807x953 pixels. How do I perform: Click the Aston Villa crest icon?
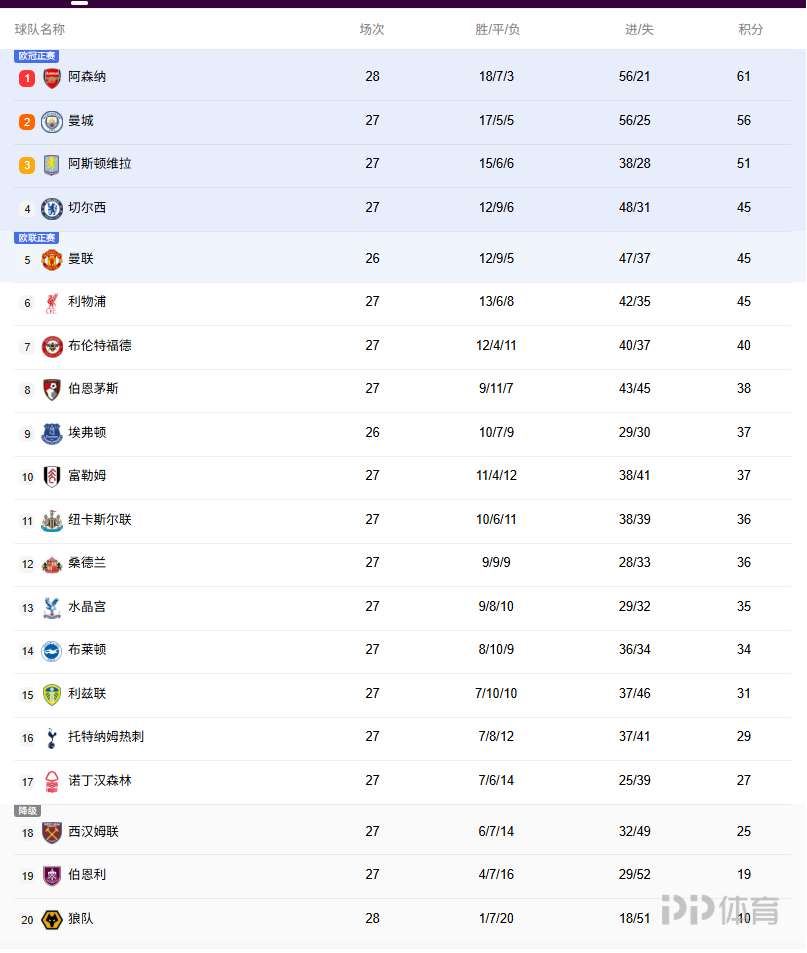tap(52, 165)
